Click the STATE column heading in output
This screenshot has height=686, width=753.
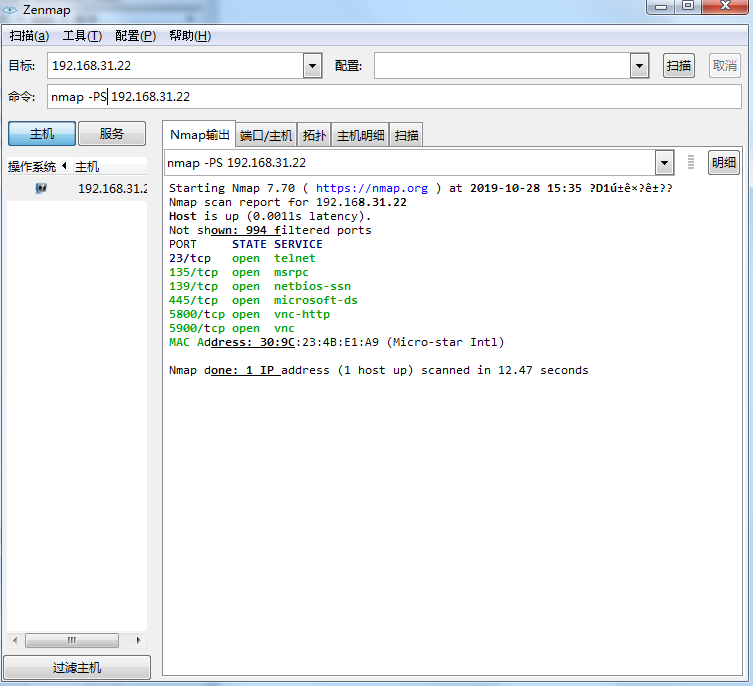pyautogui.click(x=249, y=244)
